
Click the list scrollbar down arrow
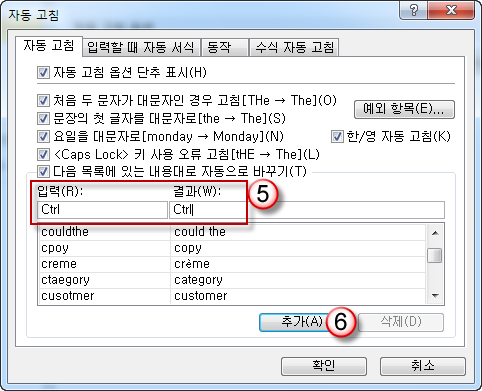point(435,295)
